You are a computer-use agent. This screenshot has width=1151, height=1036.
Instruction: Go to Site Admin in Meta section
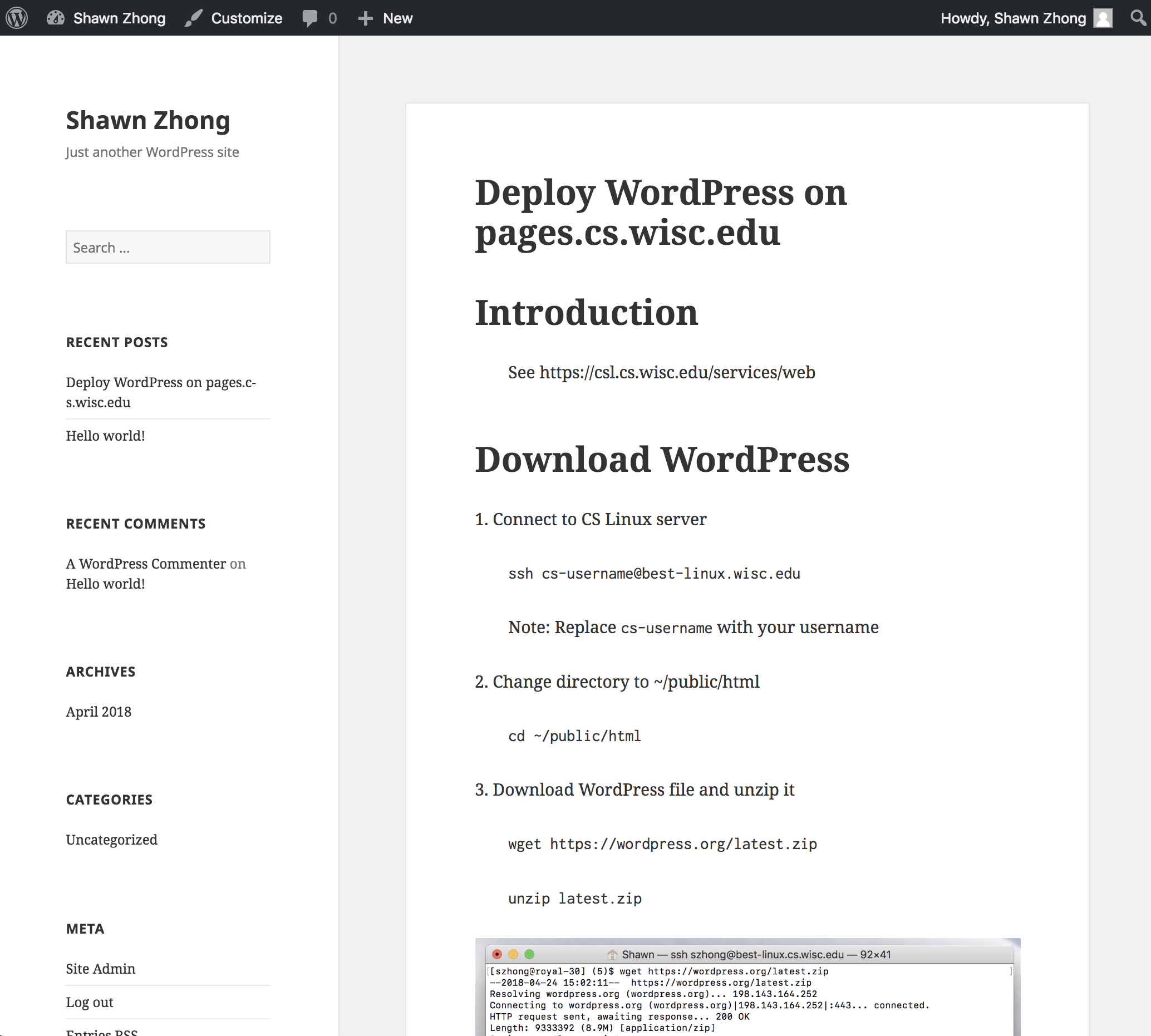coord(100,969)
